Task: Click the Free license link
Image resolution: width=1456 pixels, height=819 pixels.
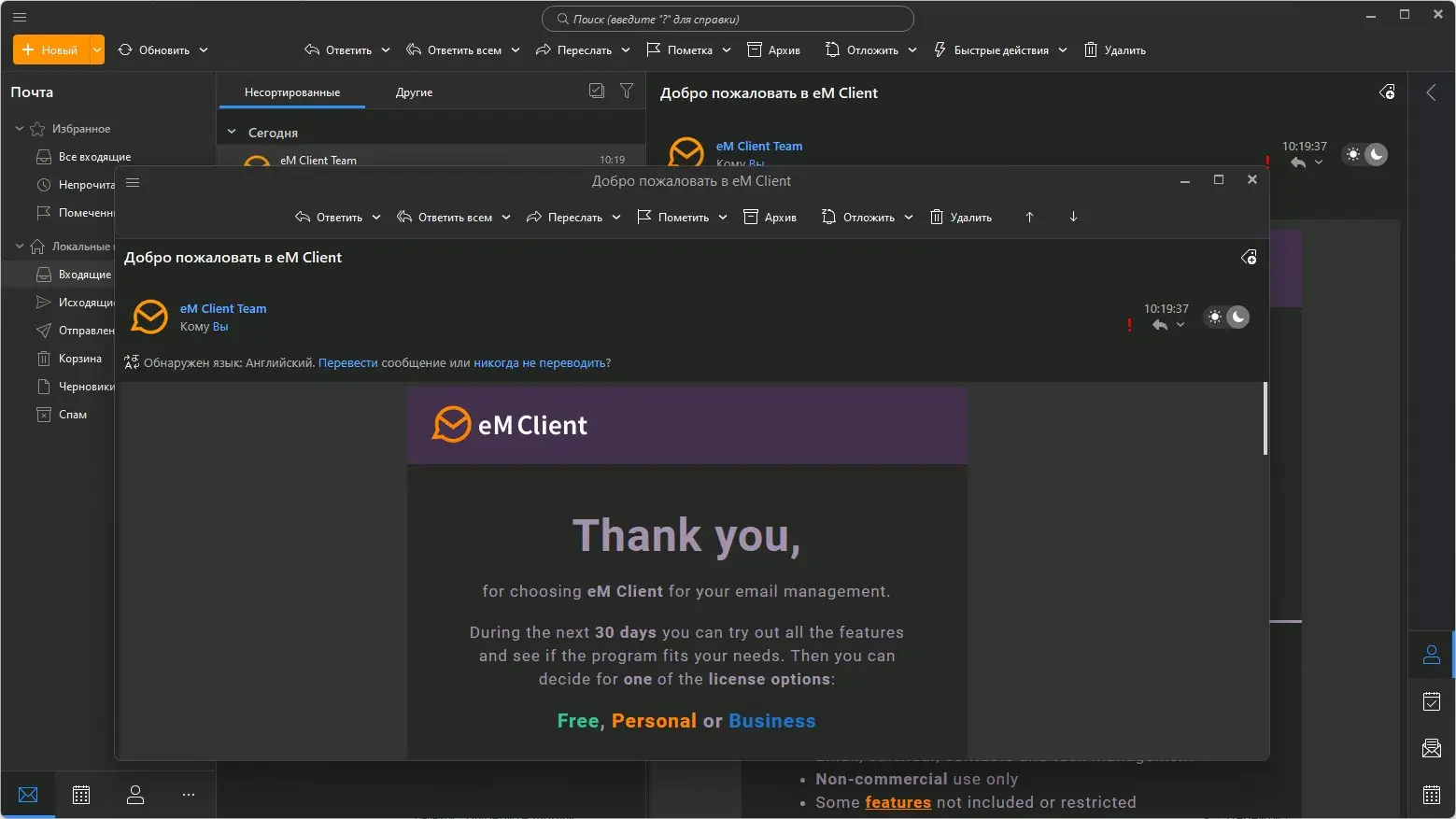Action: 578,721
